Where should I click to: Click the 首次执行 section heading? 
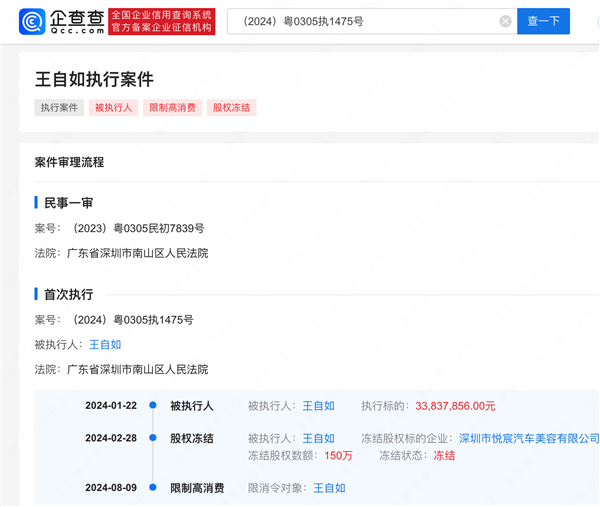tap(68, 294)
